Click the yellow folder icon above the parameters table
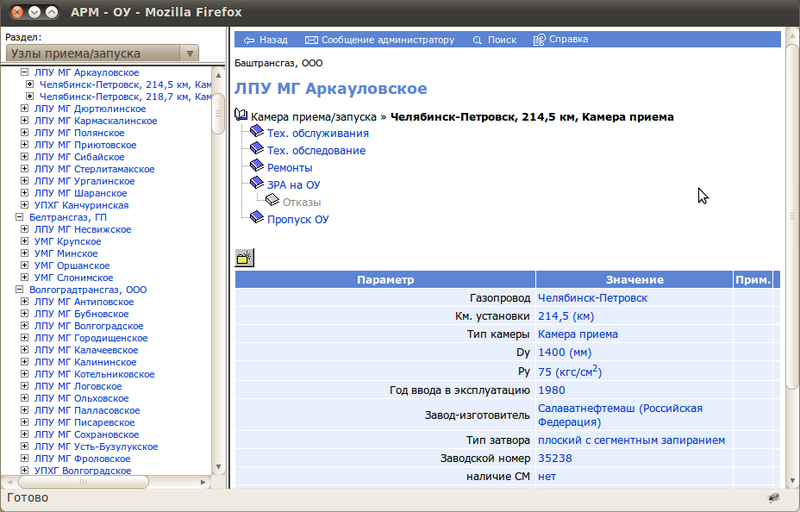This screenshot has width=800, height=512. tap(244, 258)
